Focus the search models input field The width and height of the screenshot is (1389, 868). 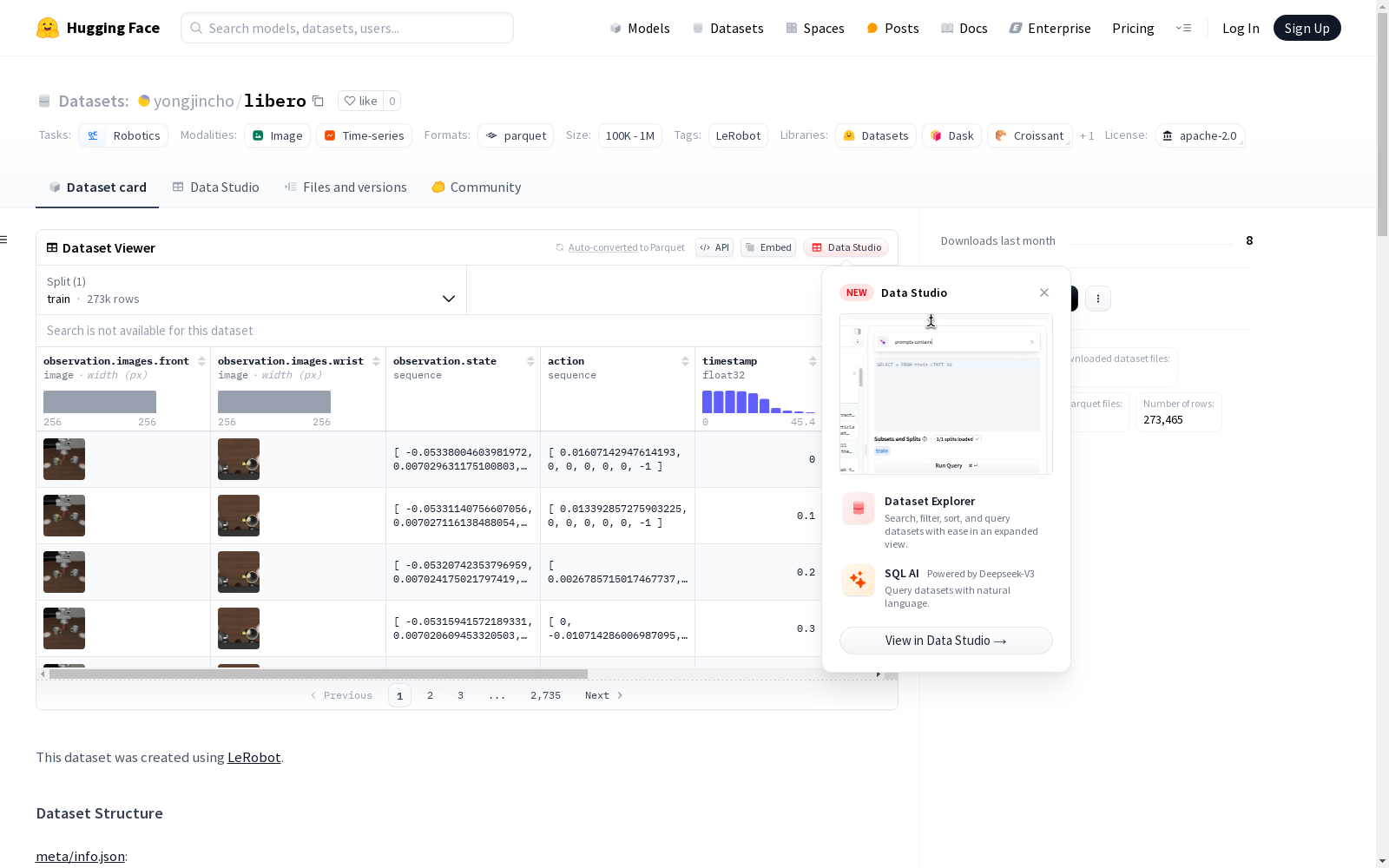click(x=347, y=28)
